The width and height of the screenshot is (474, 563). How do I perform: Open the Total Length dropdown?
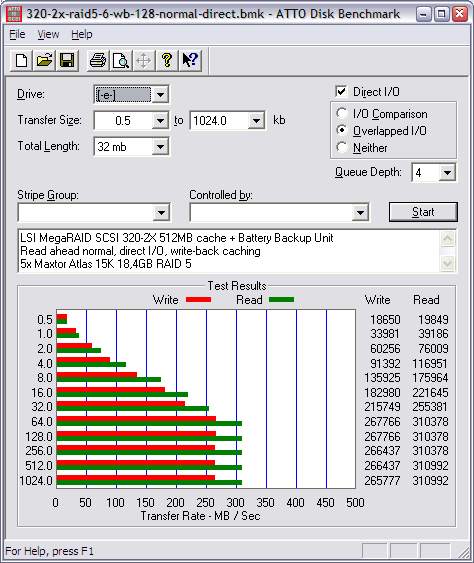coord(161,146)
